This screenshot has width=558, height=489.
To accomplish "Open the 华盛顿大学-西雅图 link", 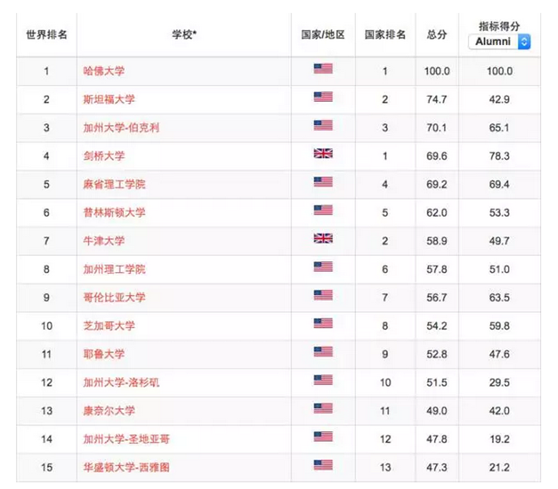I will tap(126, 467).
